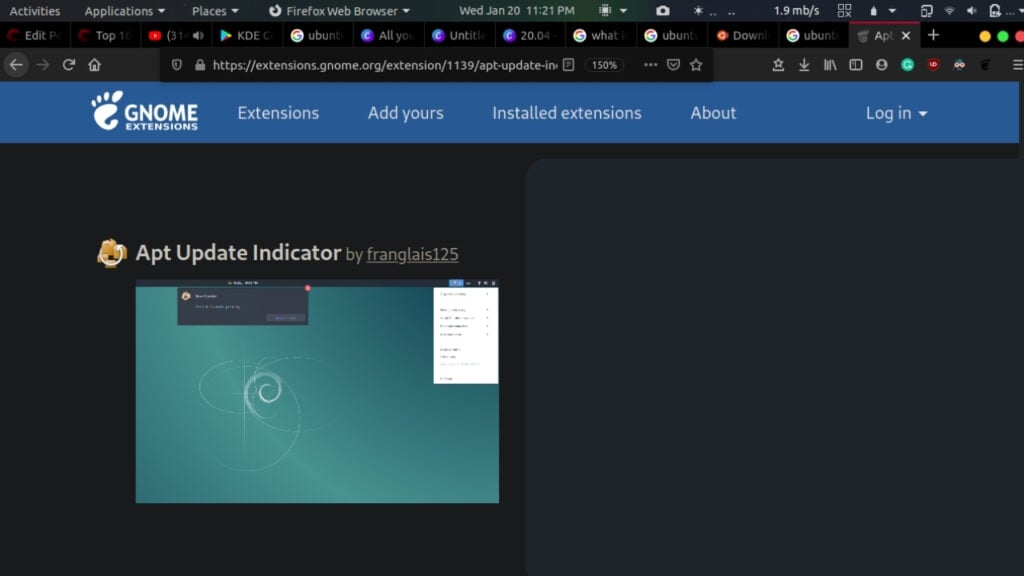Enlarge the extension screenshot thumbnail
Screen dimensions: 1024x576
[x=317, y=391]
